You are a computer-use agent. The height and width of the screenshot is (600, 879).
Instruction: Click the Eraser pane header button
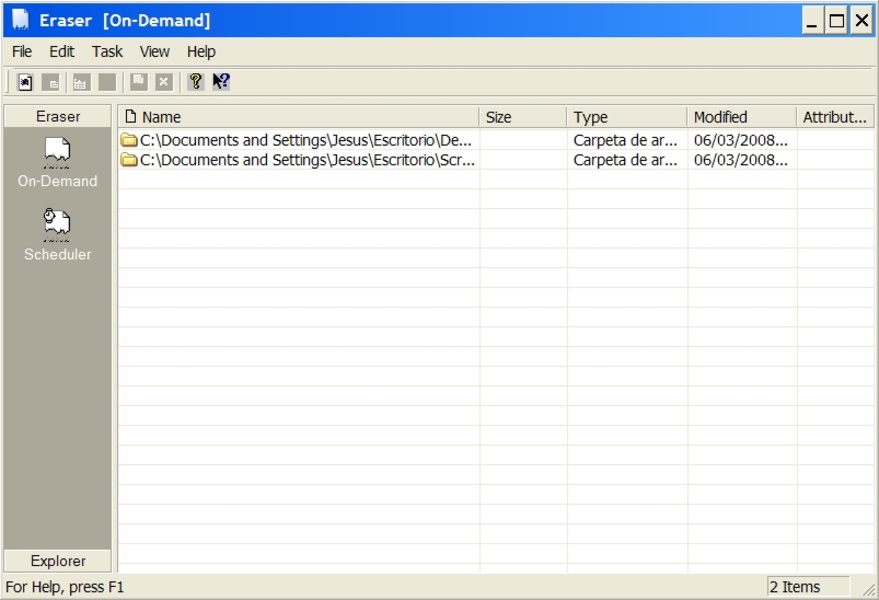coord(58,116)
